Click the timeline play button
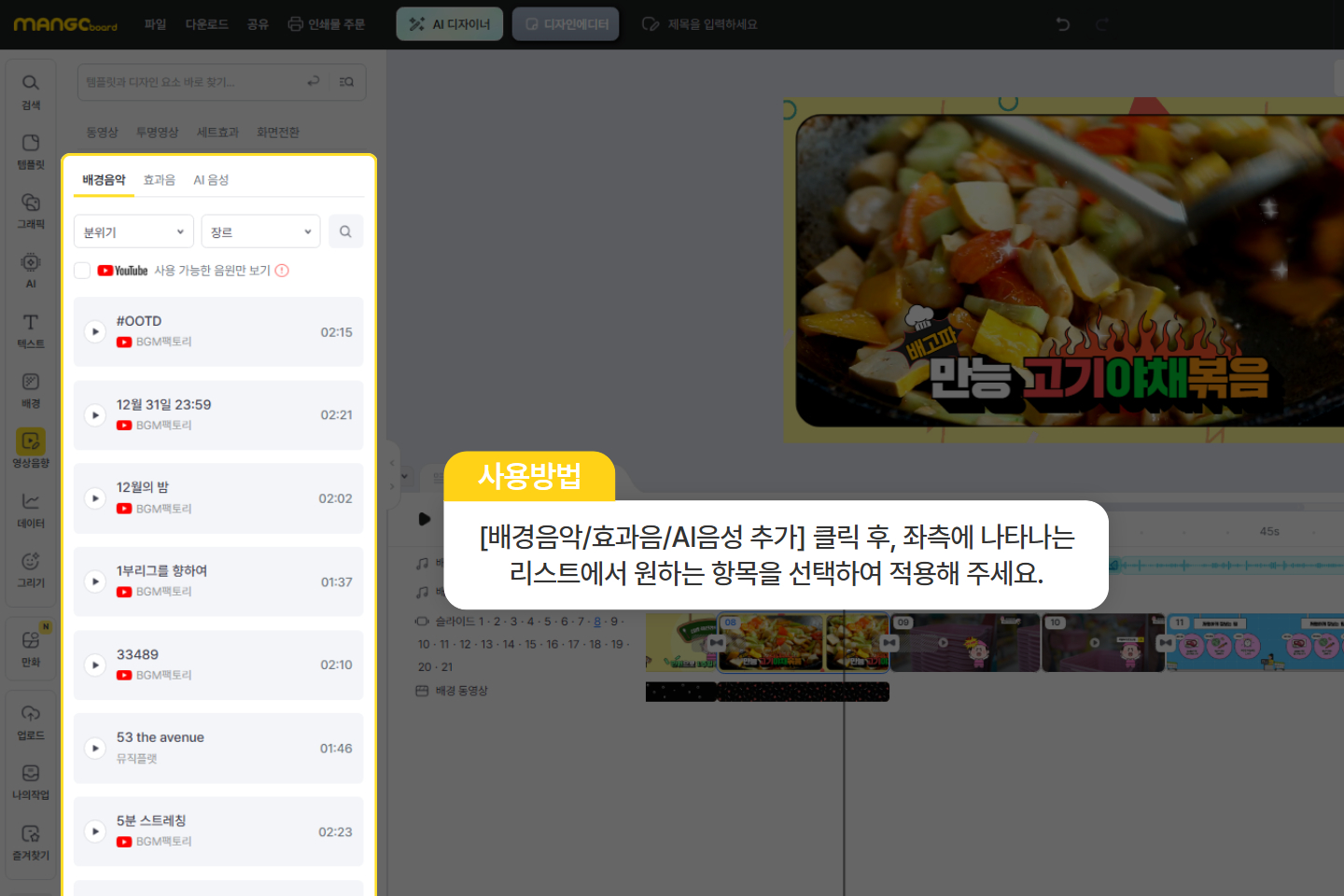 [425, 519]
